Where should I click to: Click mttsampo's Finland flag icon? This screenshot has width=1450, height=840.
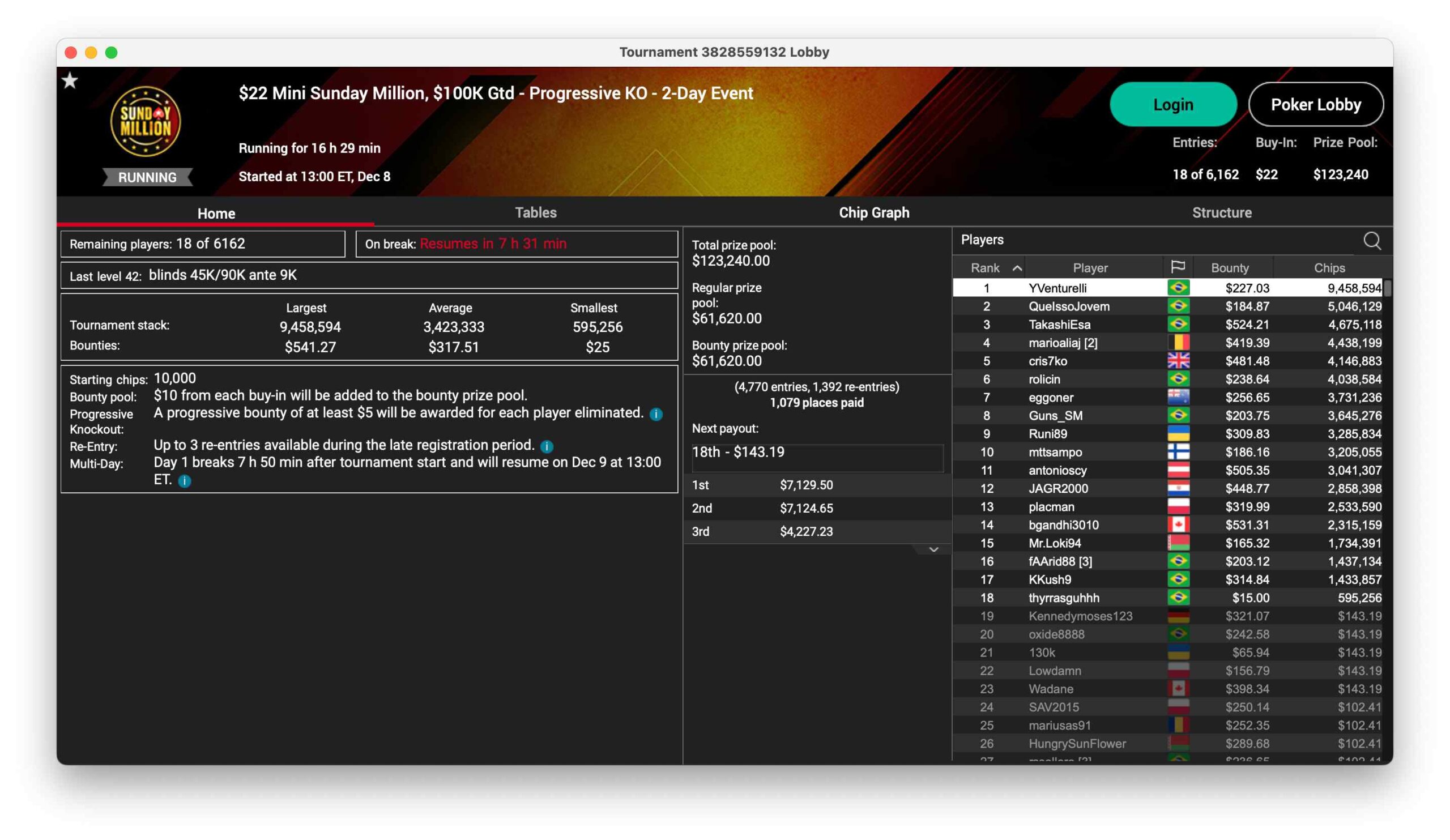tap(1179, 451)
